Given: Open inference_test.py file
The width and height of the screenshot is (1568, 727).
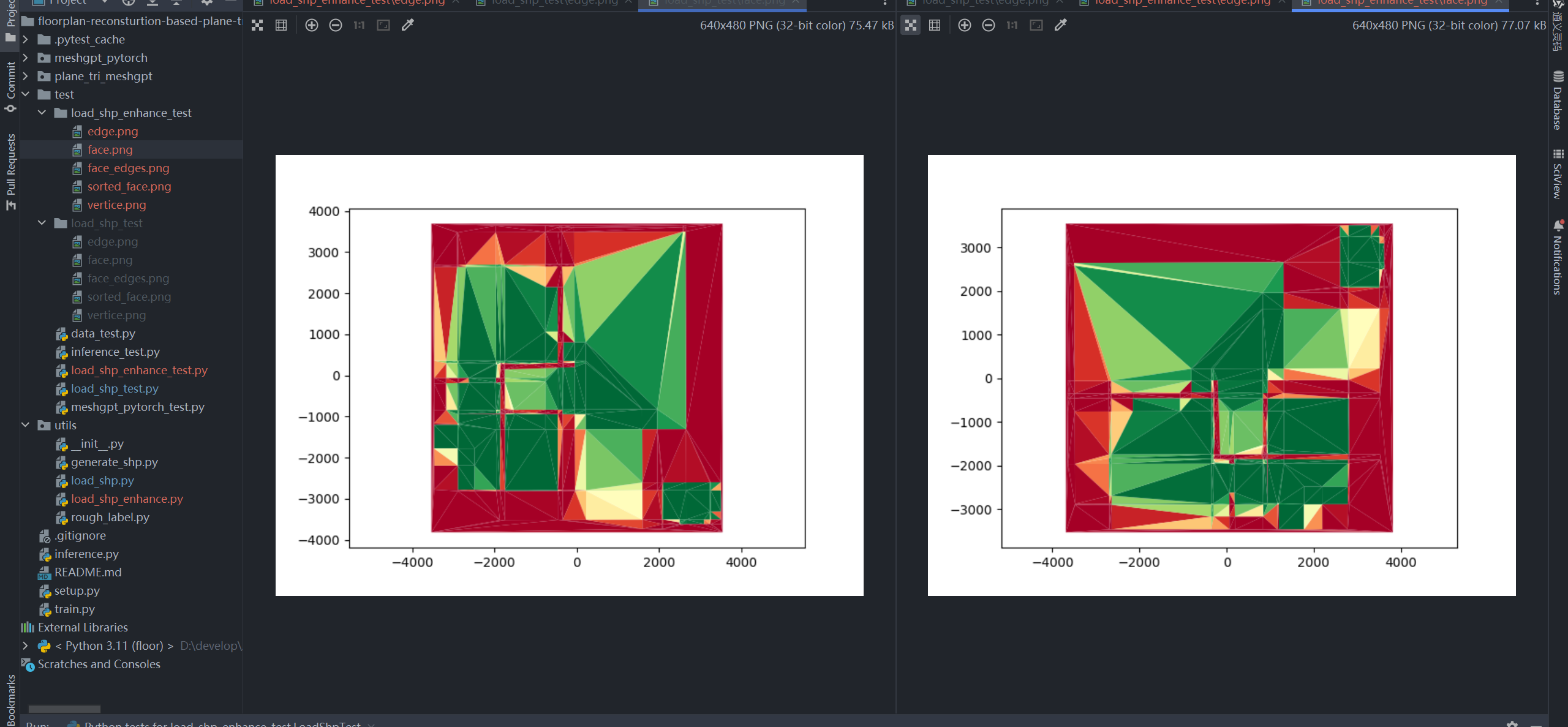Looking at the screenshot, I should [115, 352].
